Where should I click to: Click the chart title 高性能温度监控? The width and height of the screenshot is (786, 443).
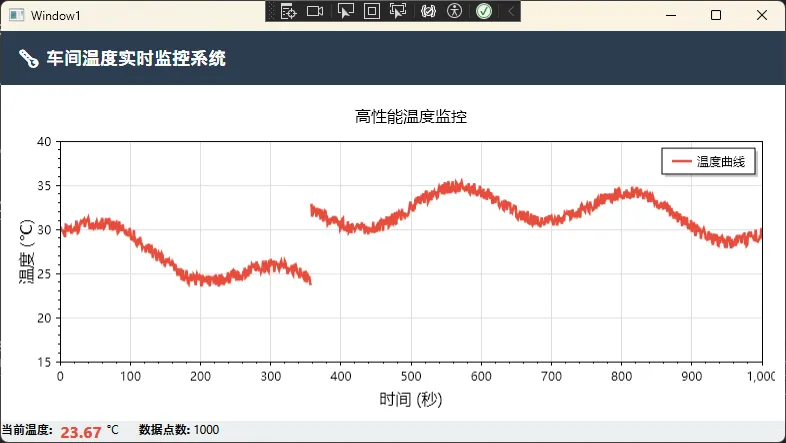pos(411,117)
